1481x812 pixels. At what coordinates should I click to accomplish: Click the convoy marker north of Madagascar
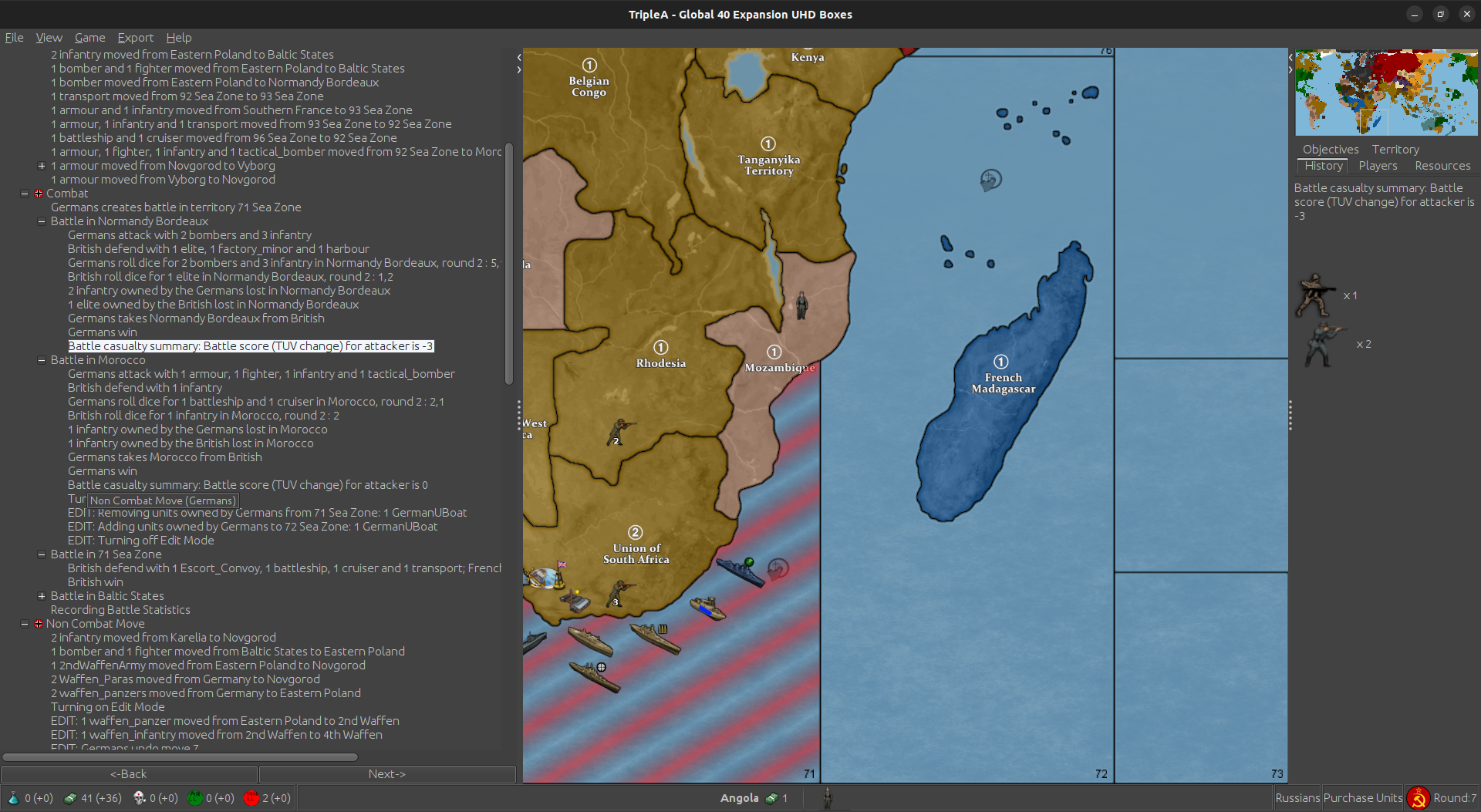[990, 180]
